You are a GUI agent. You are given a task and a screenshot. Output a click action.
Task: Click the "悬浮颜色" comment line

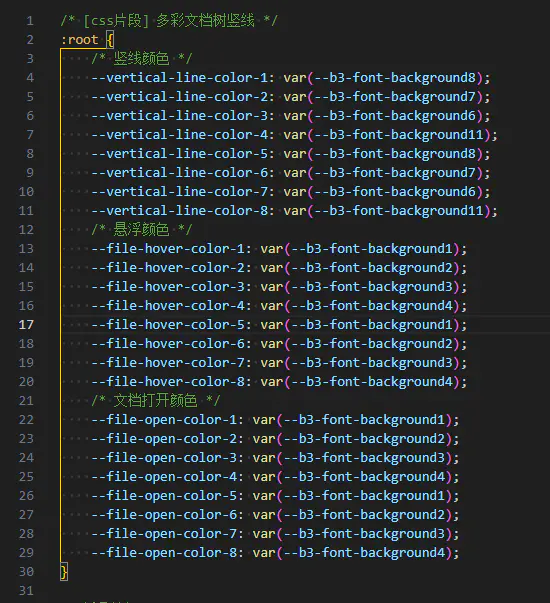(x=141, y=230)
